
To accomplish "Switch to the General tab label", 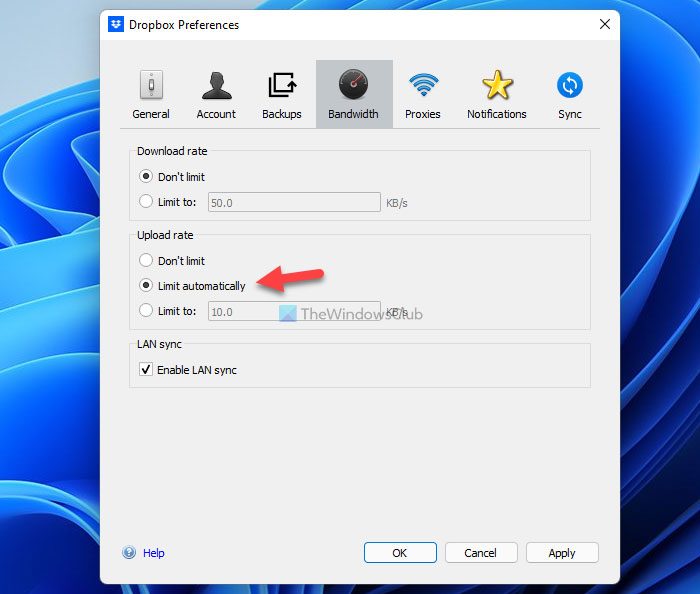I will 151,114.
